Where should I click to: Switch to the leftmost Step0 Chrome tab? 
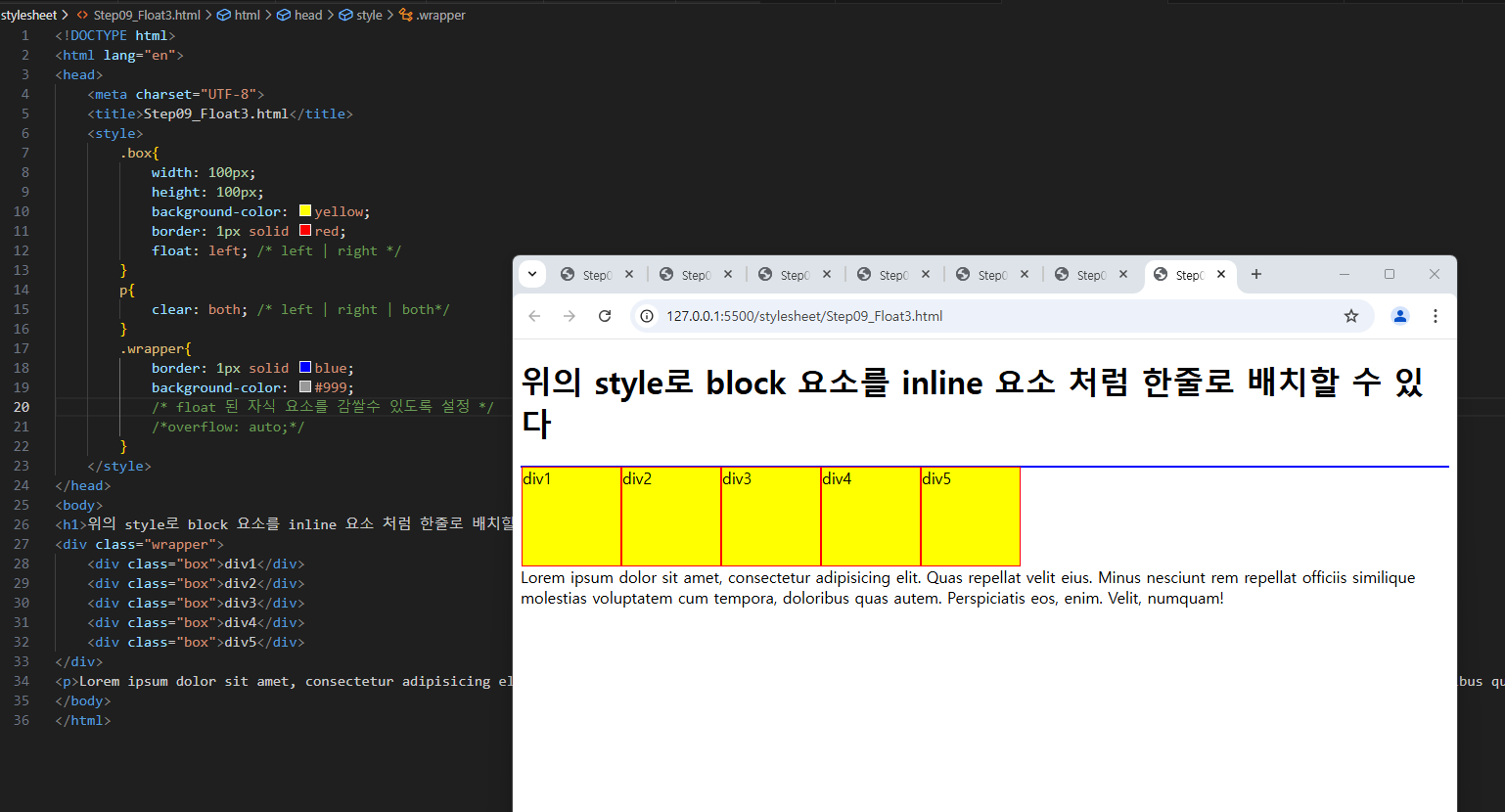pos(597,275)
